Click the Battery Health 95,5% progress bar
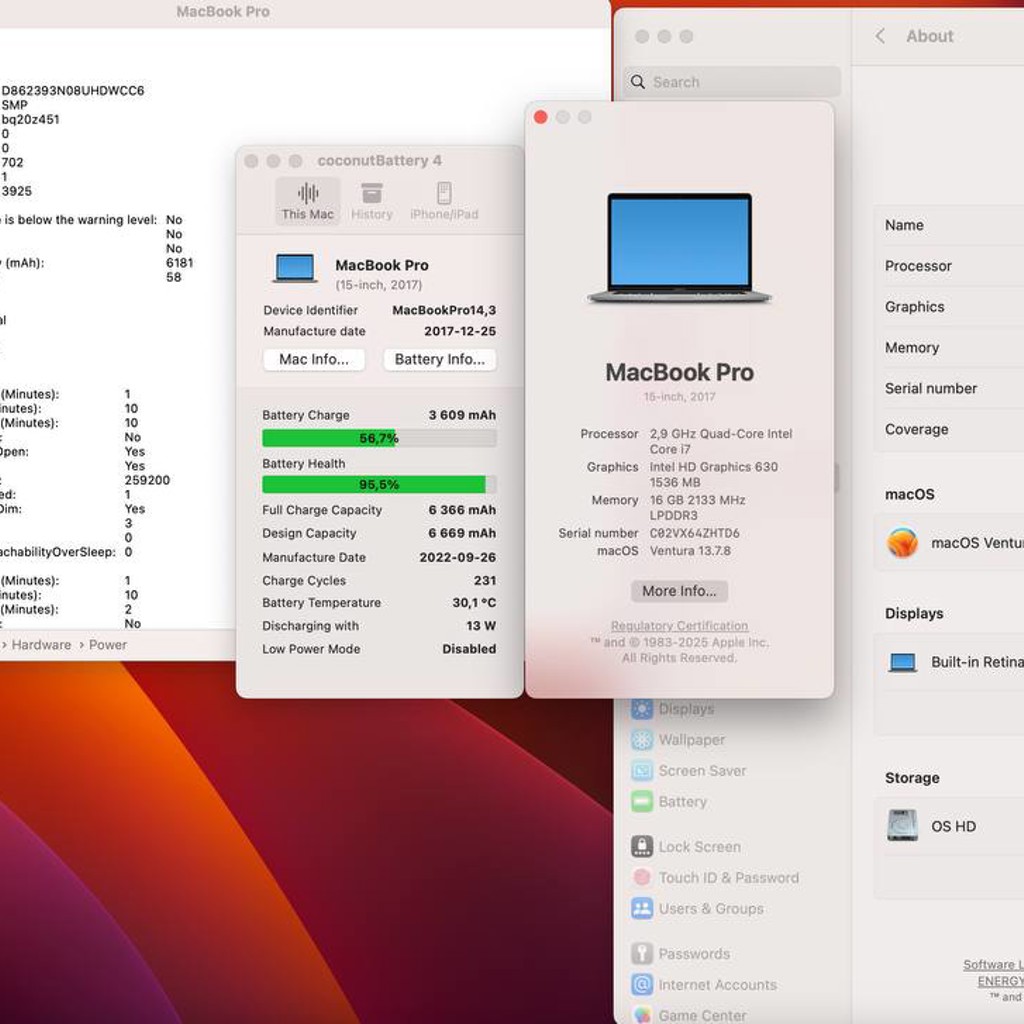Viewport: 1024px width, 1024px height. 379,485
